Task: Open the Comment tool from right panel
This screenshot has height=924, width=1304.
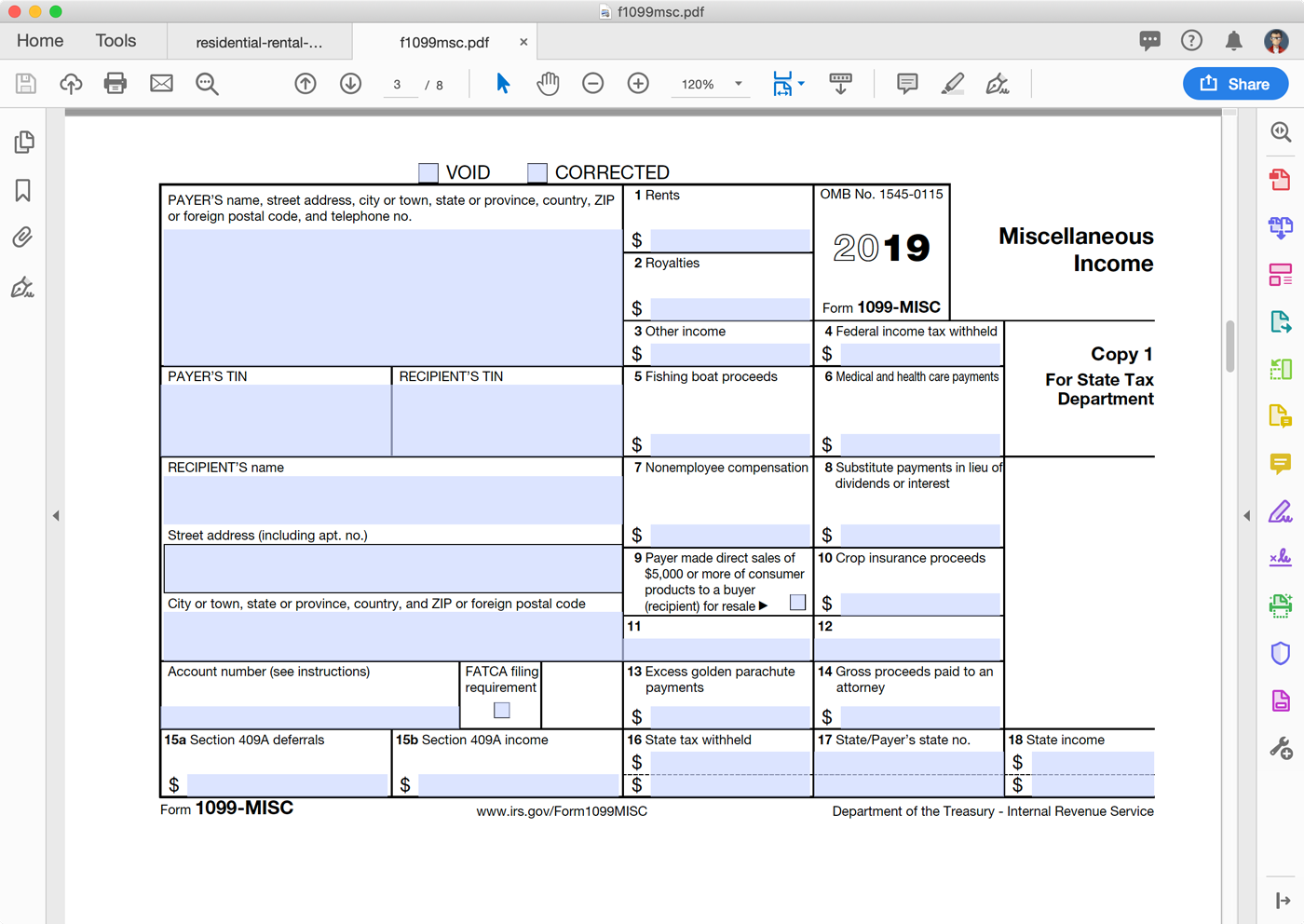Action: click(x=1280, y=463)
